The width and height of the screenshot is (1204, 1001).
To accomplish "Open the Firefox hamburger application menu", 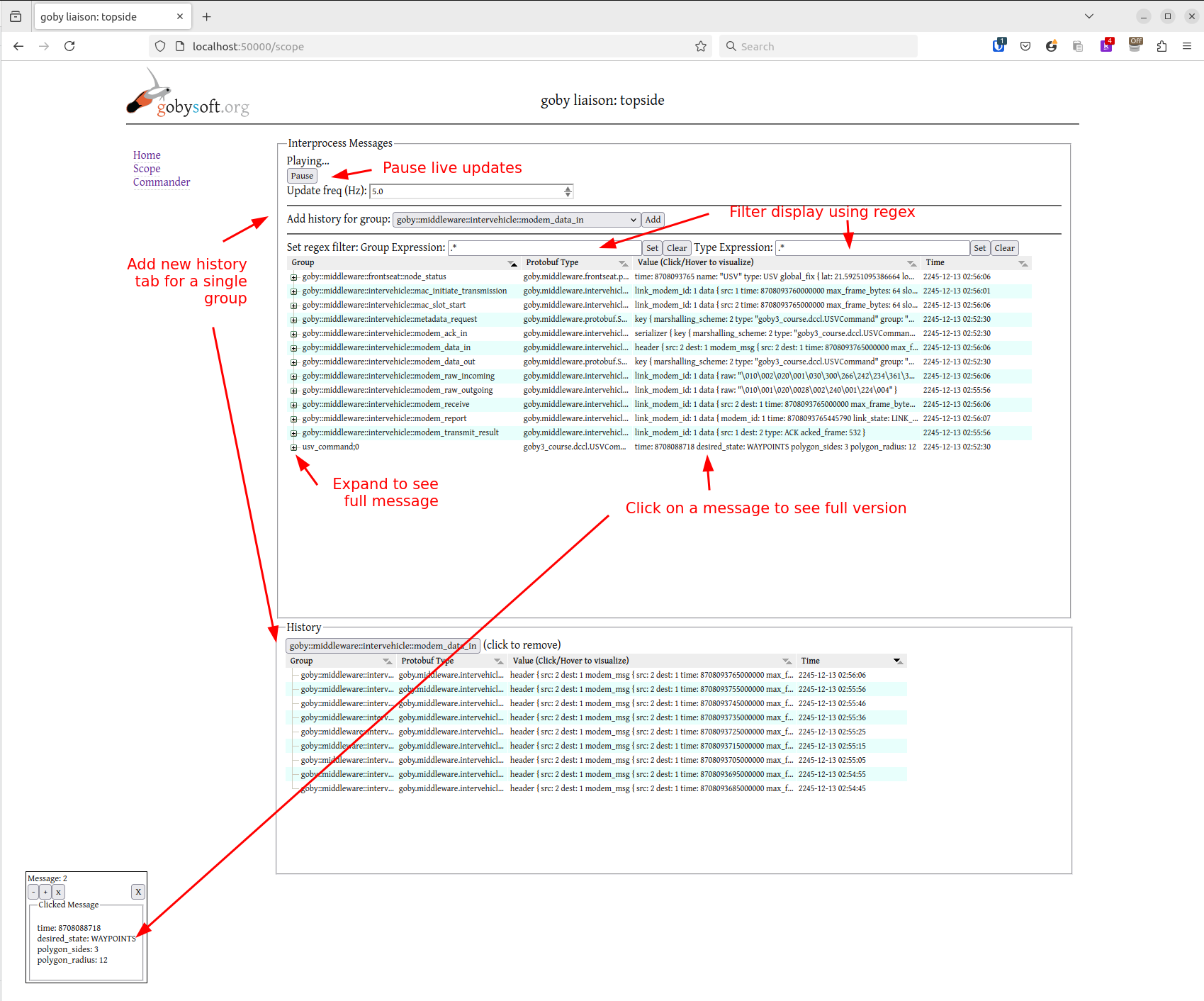I will [1187, 46].
